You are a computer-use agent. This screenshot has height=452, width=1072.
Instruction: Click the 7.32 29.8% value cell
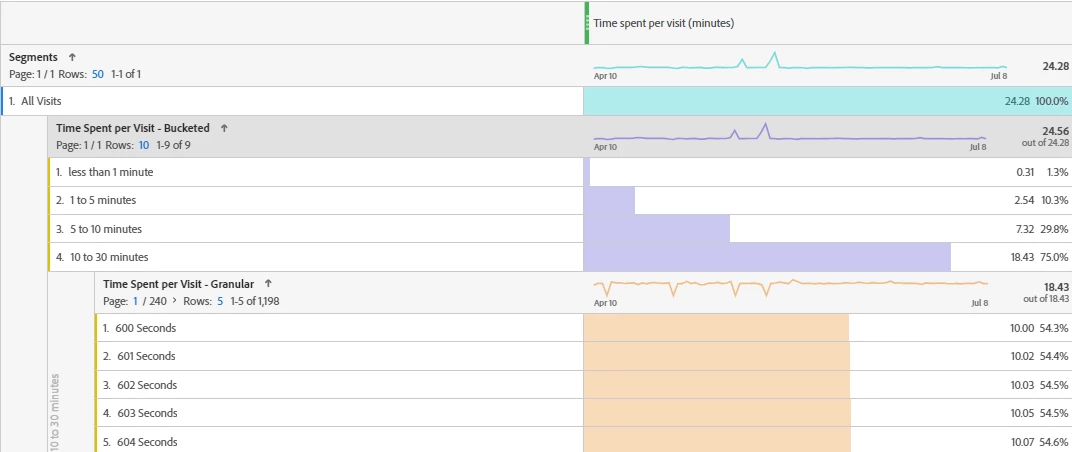coord(827,229)
